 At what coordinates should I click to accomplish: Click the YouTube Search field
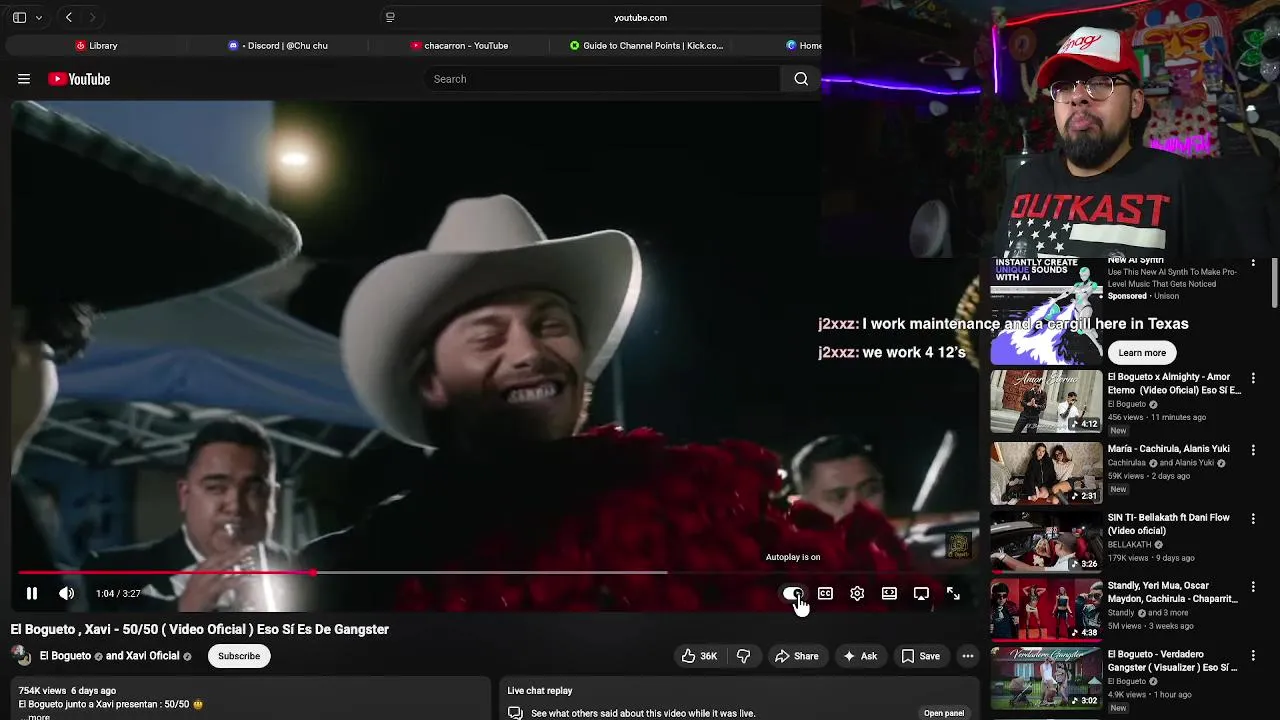click(x=602, y=79)
